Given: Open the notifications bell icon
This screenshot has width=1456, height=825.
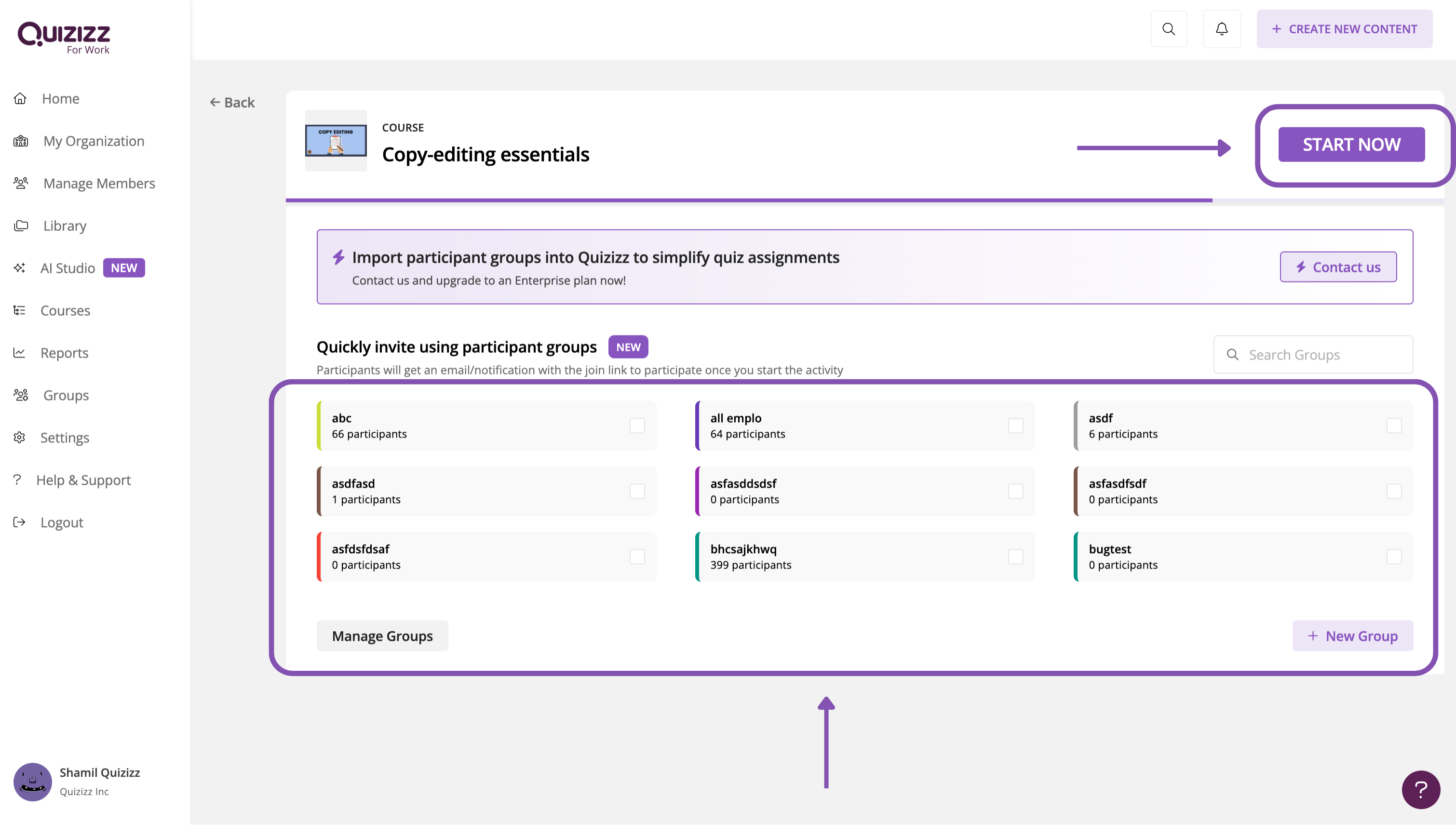Looking at the screenshot, I should click(1221, 29).
